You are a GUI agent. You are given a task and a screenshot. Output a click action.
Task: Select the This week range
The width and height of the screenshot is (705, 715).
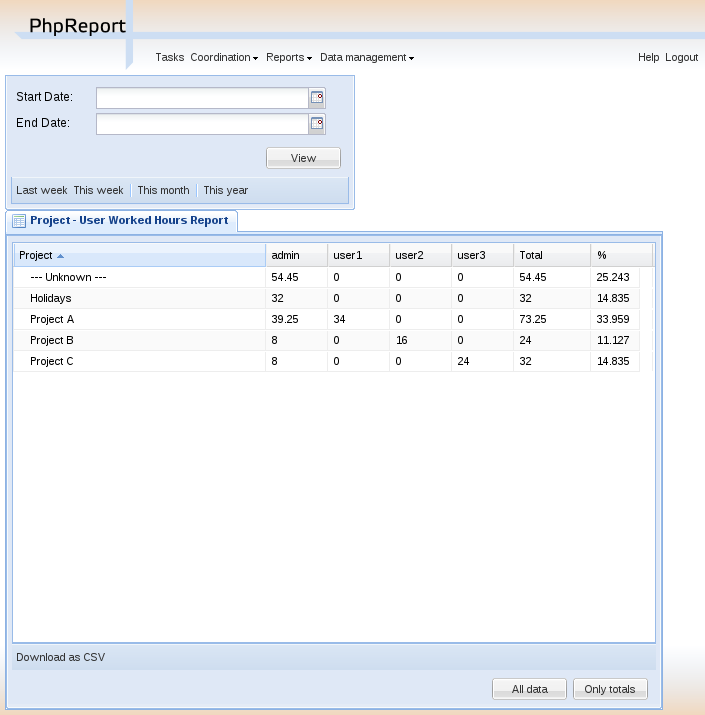(x=98, y=190)
